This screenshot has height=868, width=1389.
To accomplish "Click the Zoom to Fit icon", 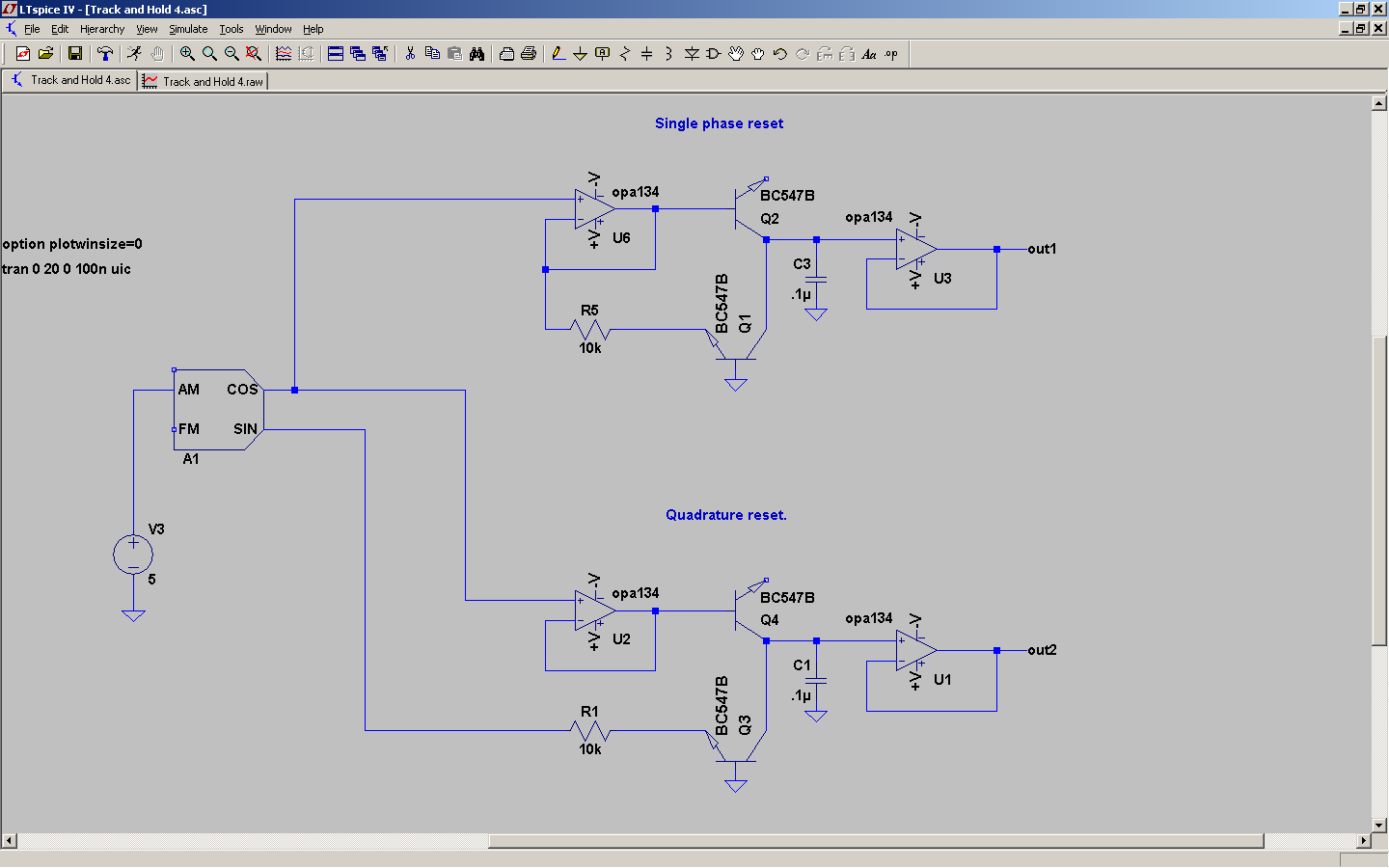I will (254, 54).
